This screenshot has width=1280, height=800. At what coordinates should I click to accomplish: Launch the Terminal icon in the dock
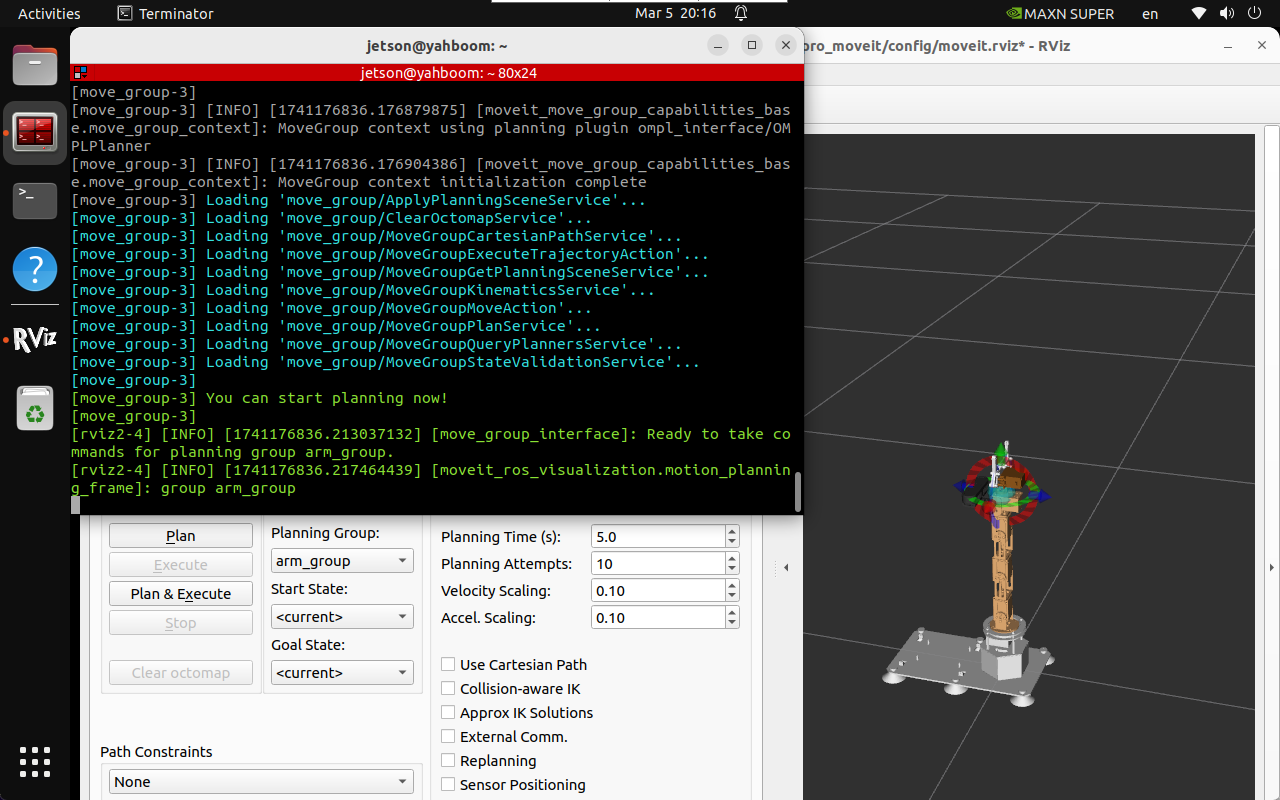coord(35,200)
